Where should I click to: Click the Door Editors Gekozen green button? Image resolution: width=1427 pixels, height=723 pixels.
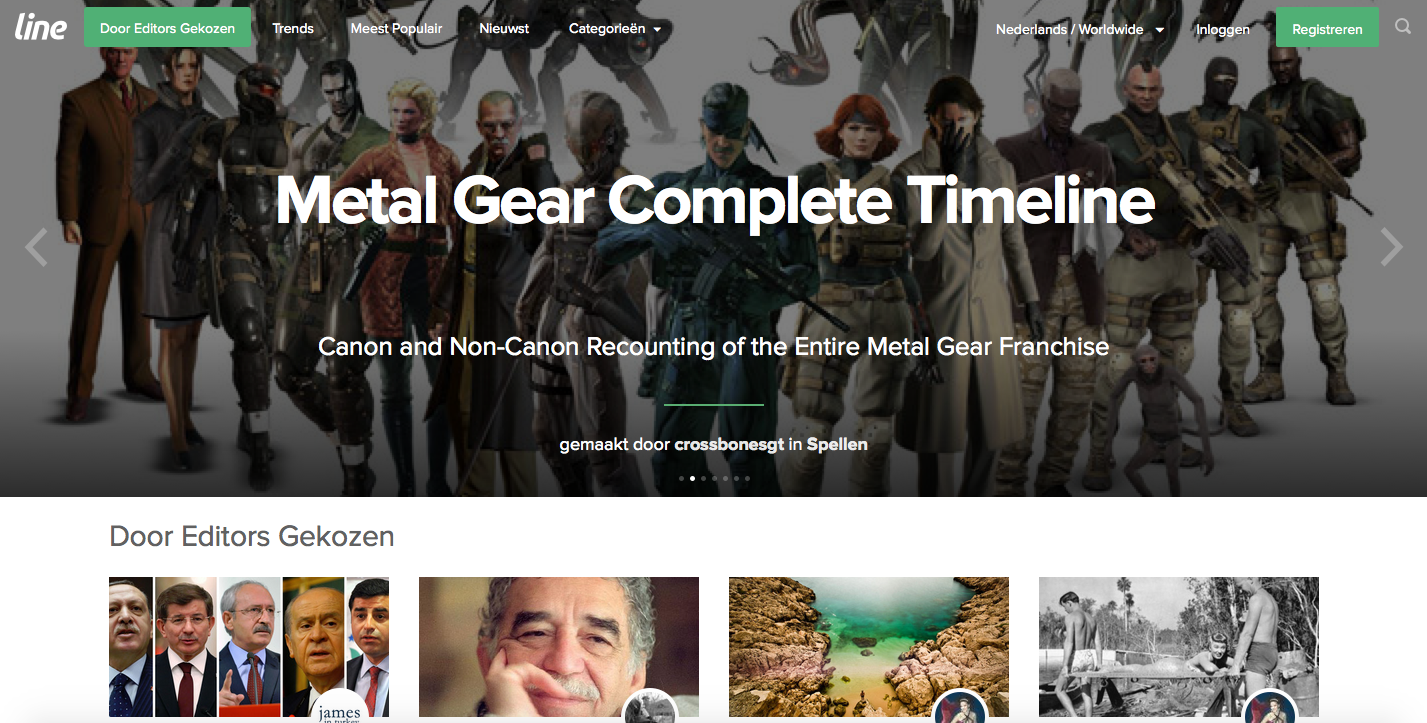coord(167,28)
